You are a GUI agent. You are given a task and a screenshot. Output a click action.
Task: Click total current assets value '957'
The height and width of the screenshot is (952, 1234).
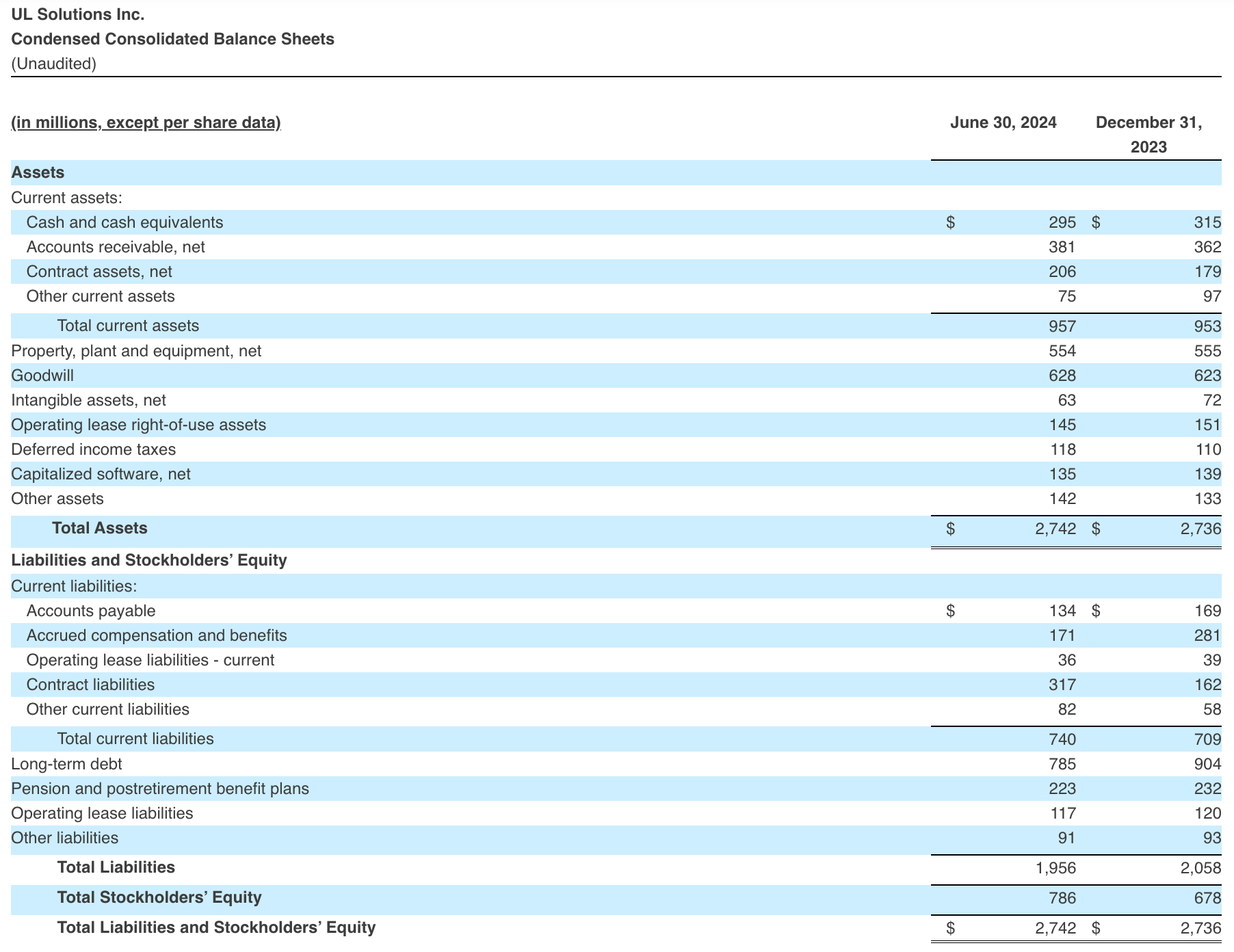pos(1062,326)
